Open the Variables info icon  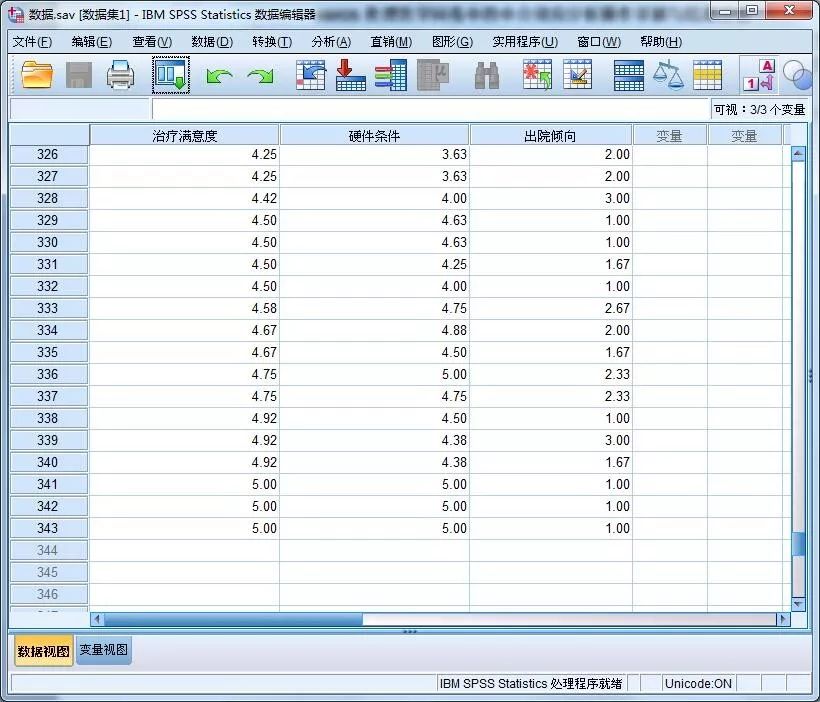(391, 75)
